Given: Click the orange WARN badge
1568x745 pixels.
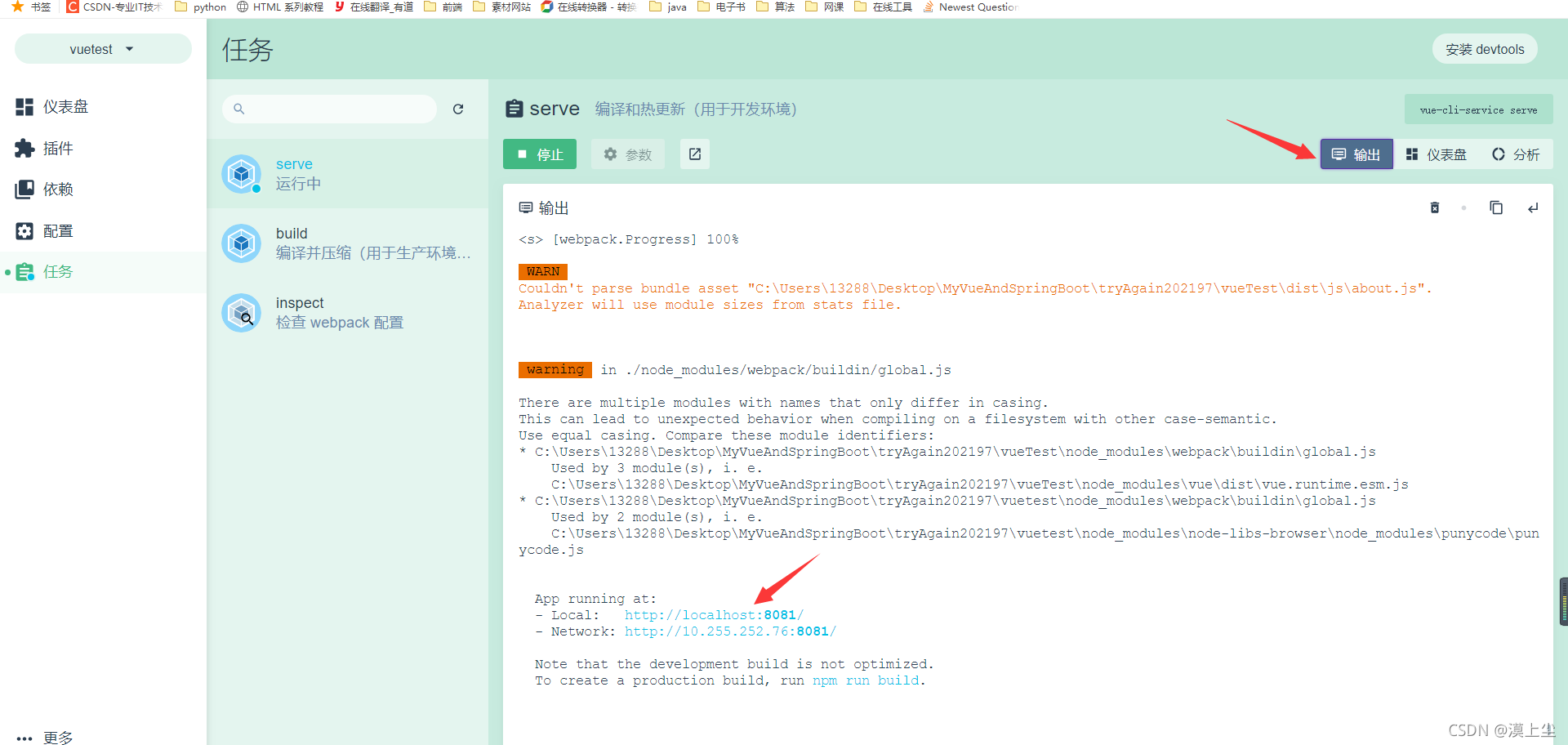Looking at the screenshot, I should point(543,272).
